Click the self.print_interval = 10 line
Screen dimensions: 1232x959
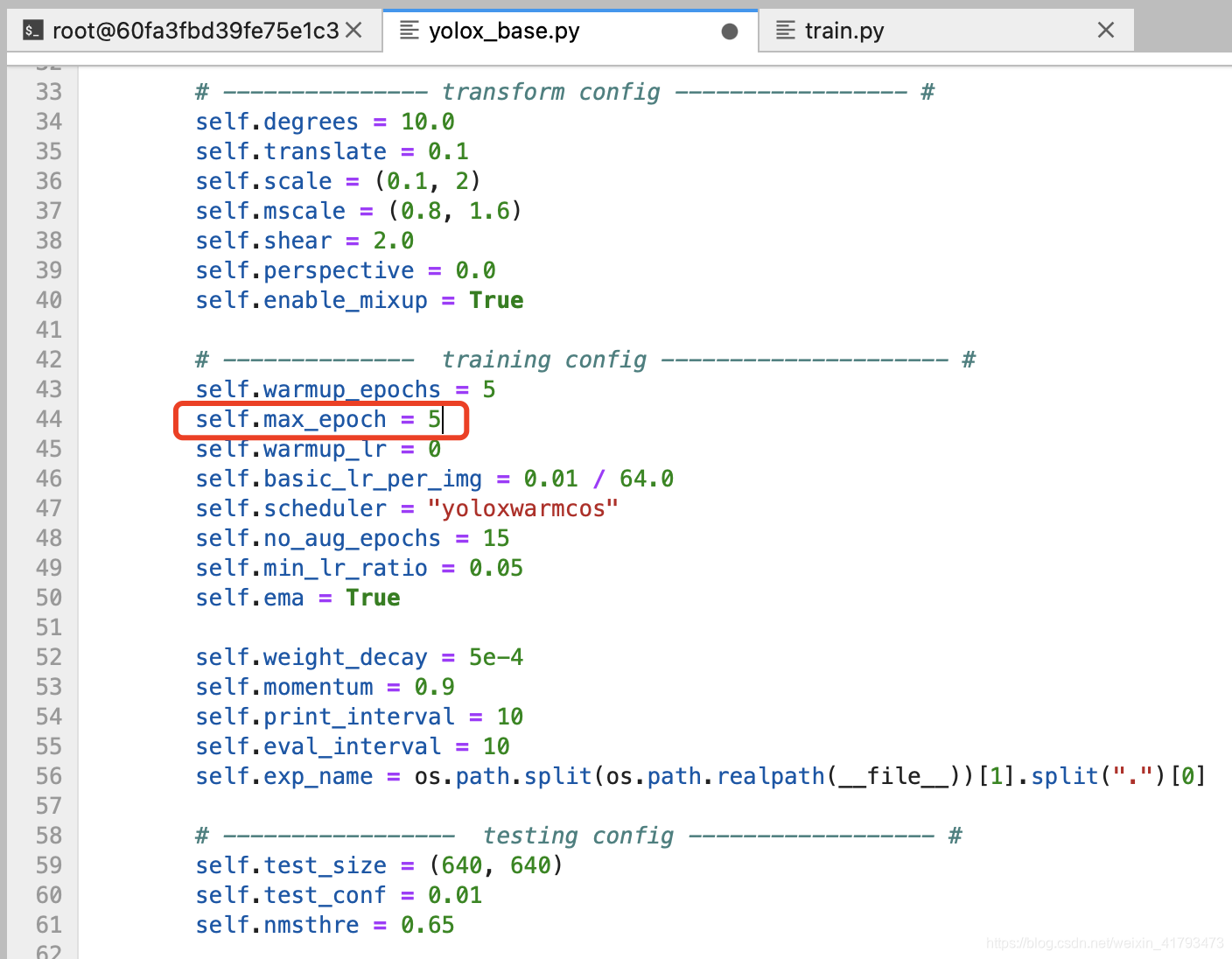click(x=360, y=717)
